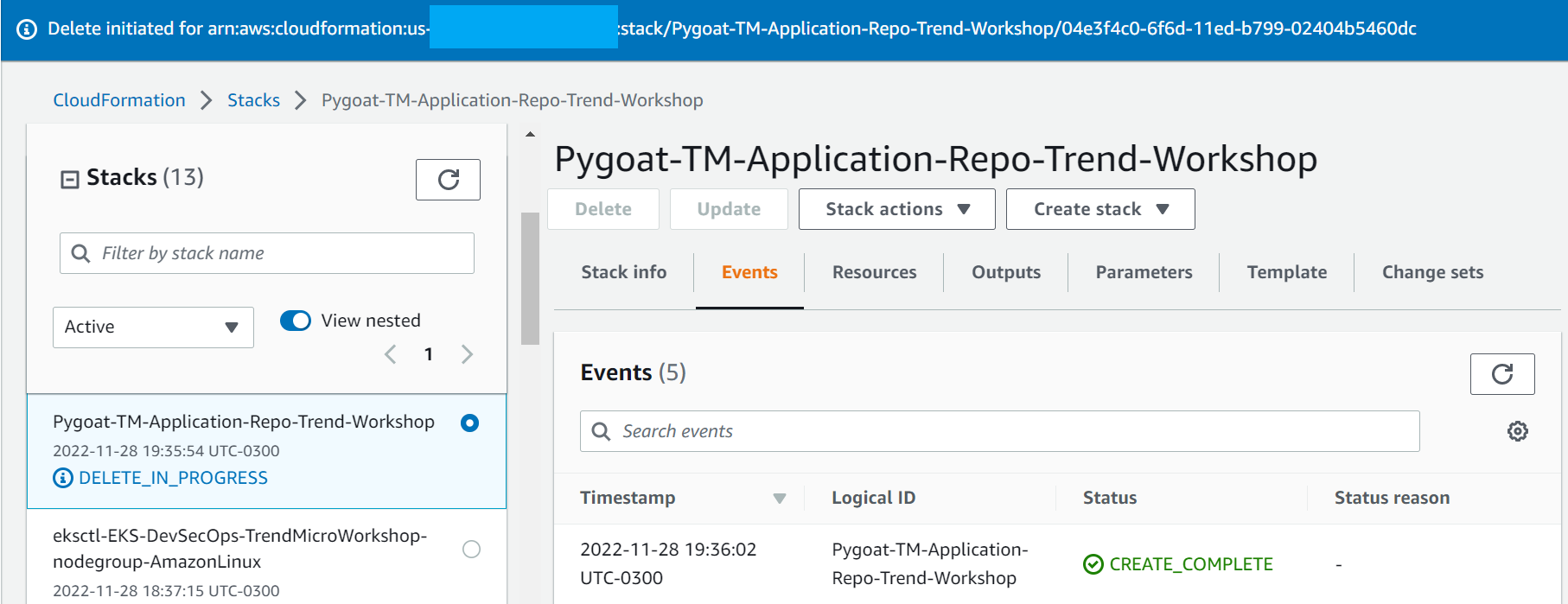
Task: Click DELETE_IN_PROGRESS status link
Action: (x=173, y=478)
